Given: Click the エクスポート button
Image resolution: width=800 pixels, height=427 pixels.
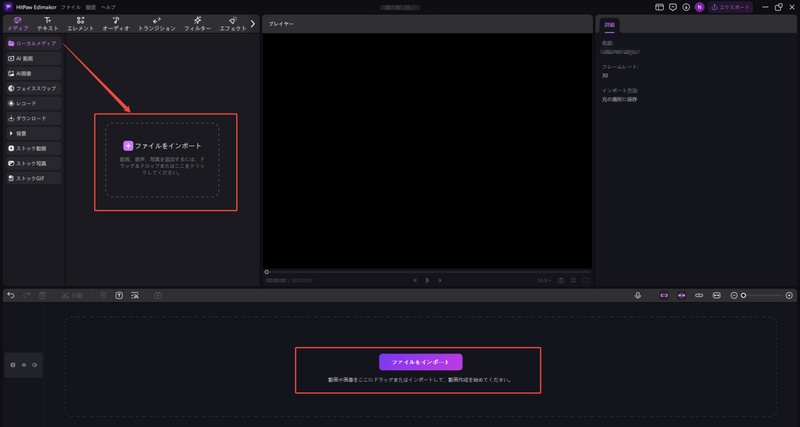Looking at the screenshot, I should [730, 7].
